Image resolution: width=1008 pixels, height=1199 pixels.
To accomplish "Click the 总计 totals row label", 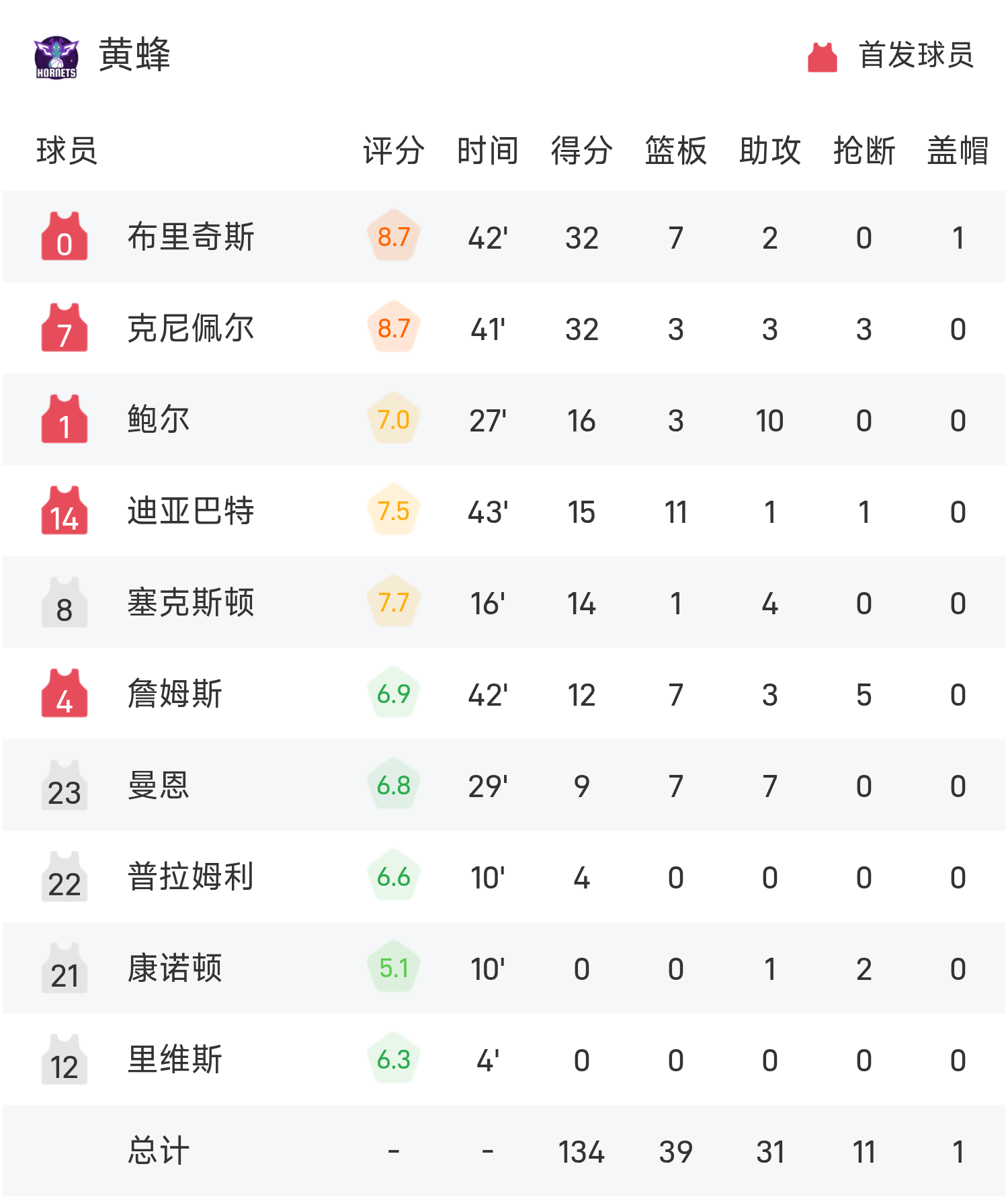I will 159,1151.
